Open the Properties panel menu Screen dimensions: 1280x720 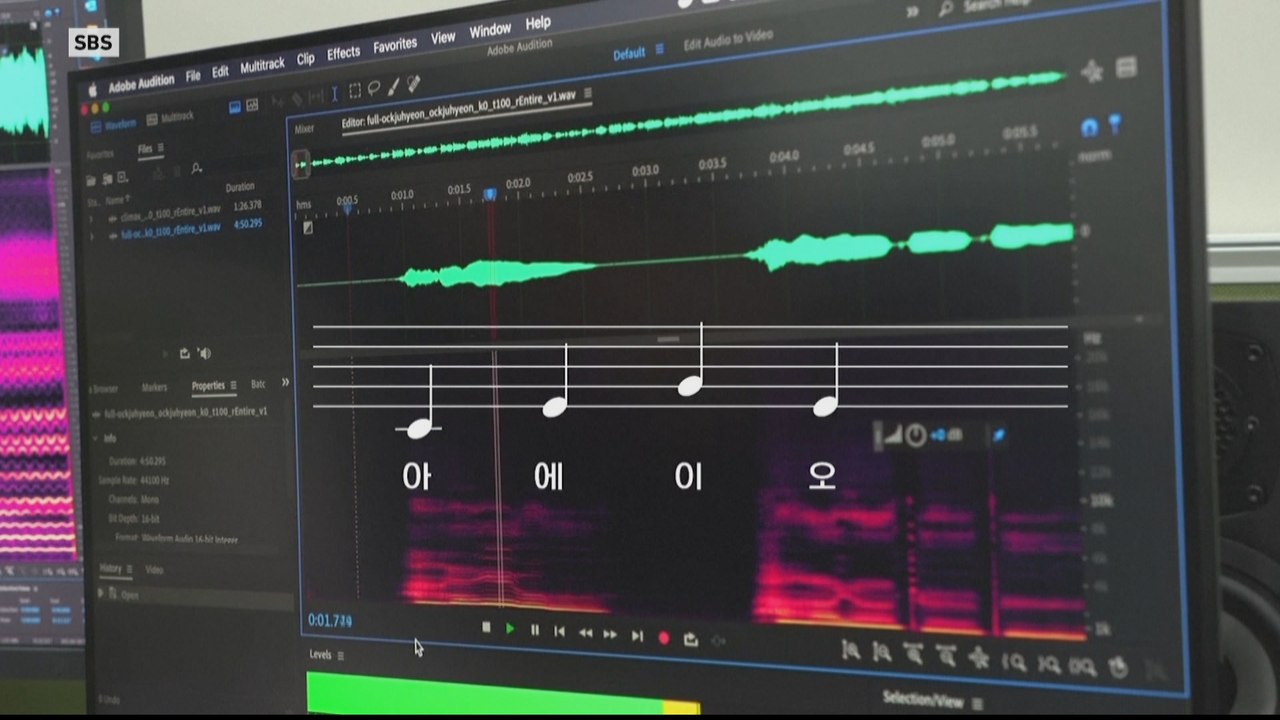pyautogui.click(x=234, y=385)
